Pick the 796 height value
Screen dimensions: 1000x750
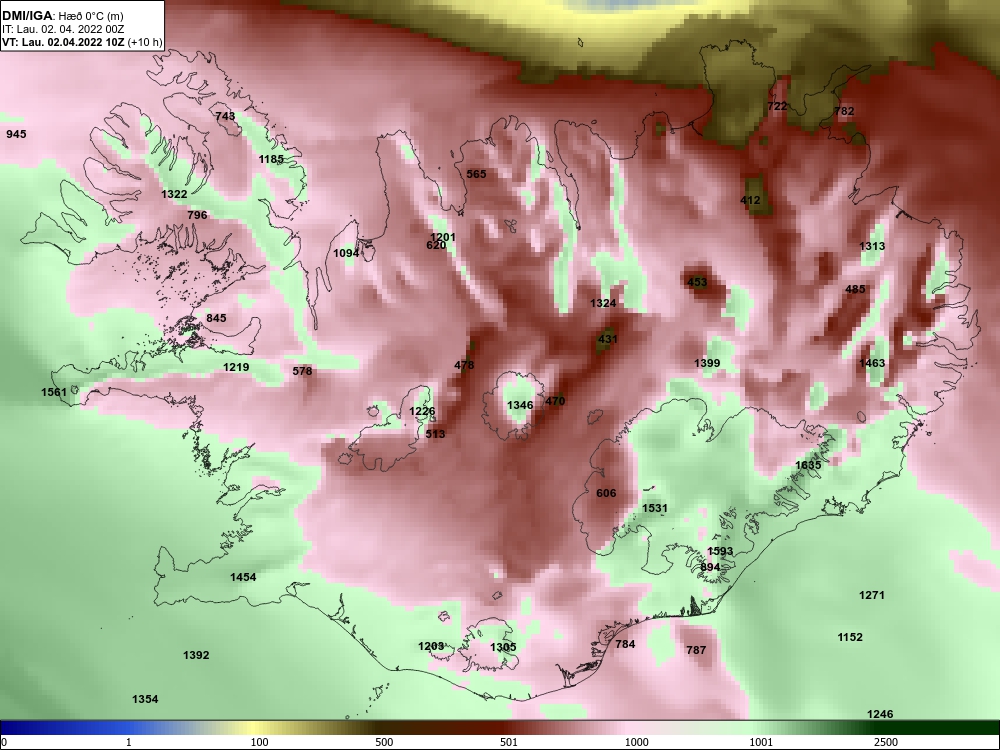point(198,215)
